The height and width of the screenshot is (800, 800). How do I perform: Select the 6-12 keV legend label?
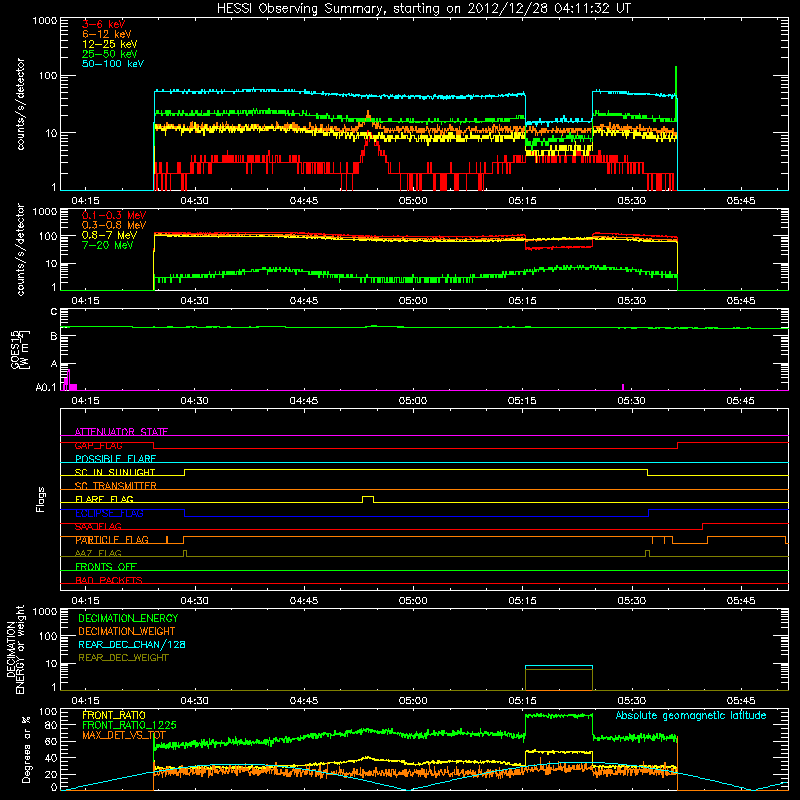tap(107, 34)
